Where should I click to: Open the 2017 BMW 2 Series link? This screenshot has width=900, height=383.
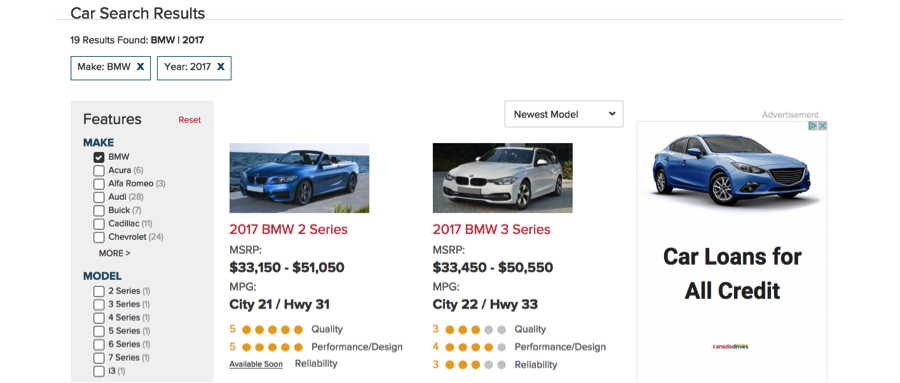coord(289,230)
